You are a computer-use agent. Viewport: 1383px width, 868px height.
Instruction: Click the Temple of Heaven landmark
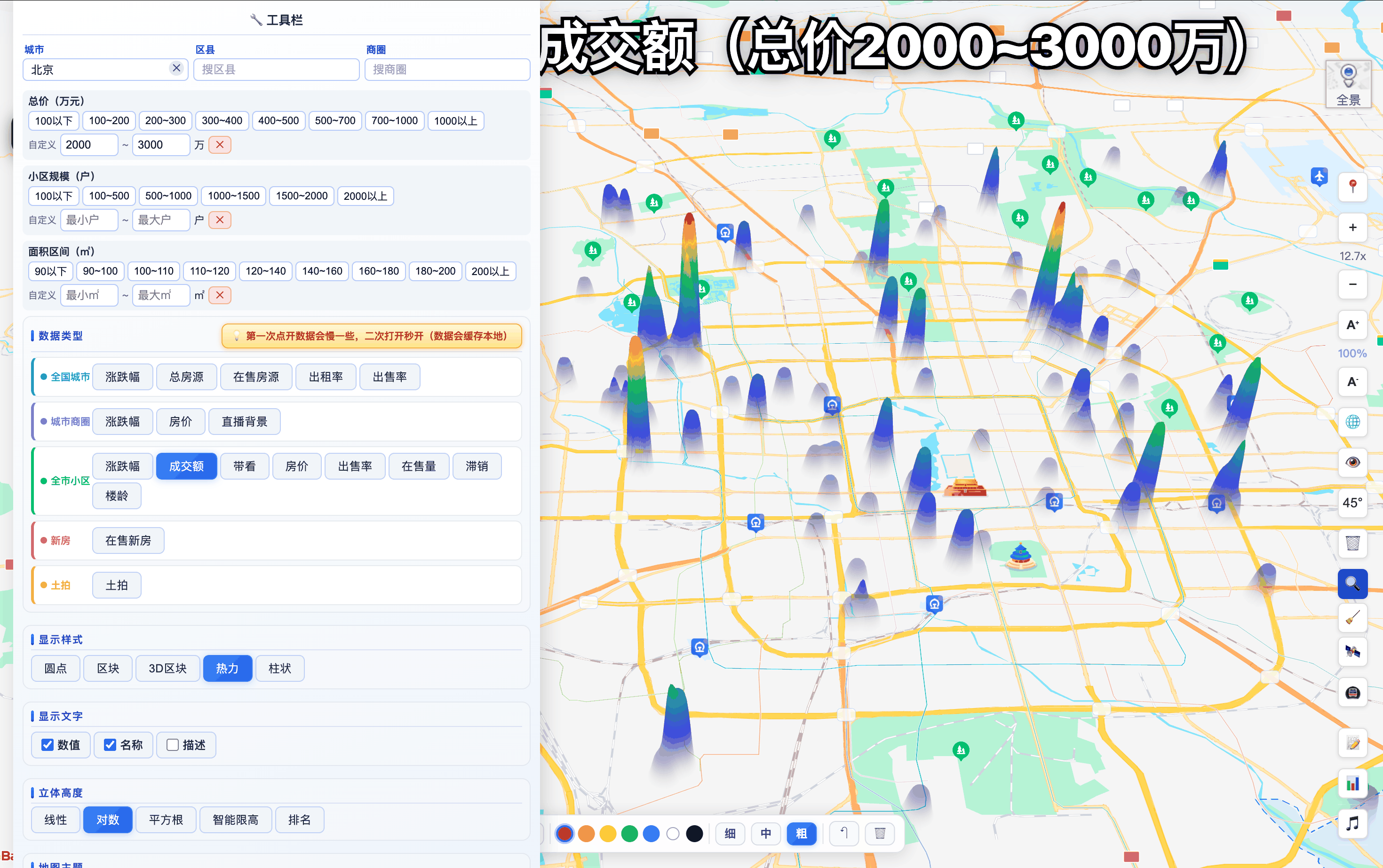[x=1021, y=556]
